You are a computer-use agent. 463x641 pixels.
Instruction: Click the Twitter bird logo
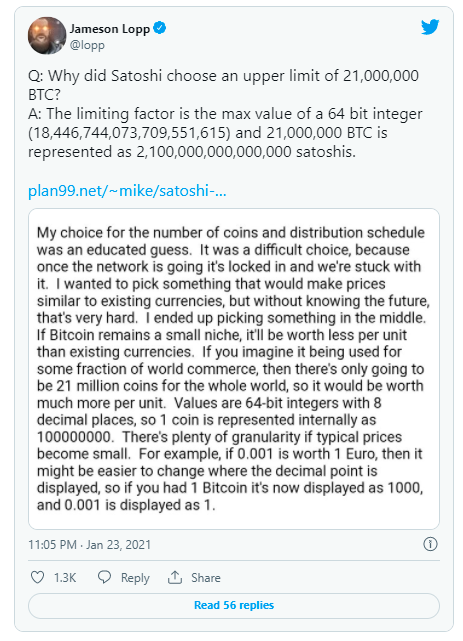point(430,27)
